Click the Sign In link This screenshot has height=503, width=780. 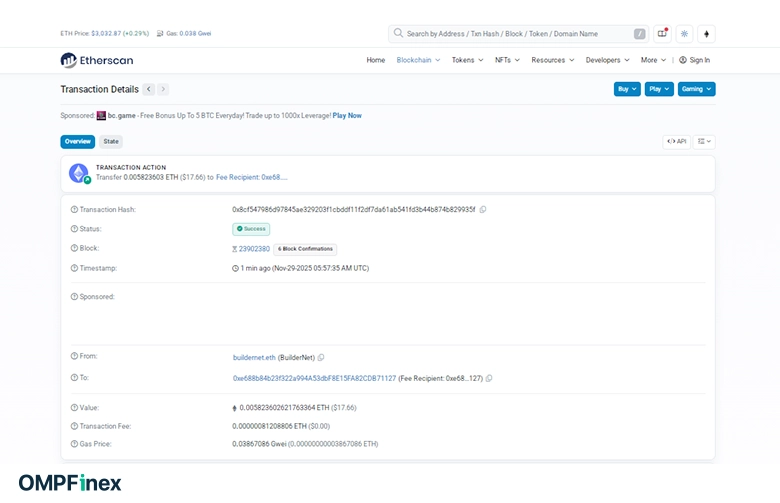click(695, 60)
